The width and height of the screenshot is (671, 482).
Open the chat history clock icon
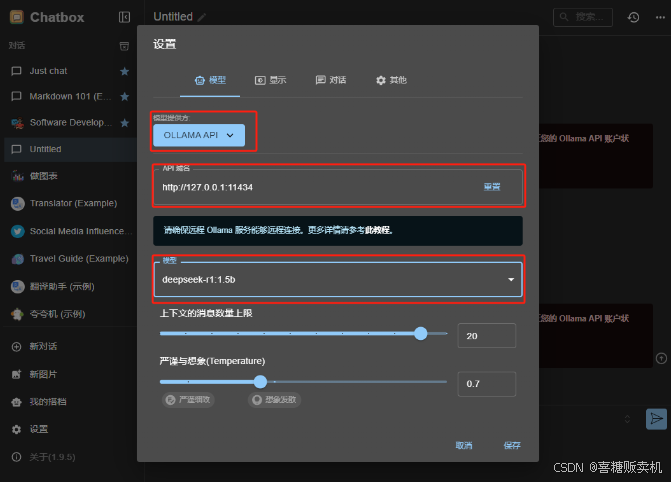click(633, 17)
